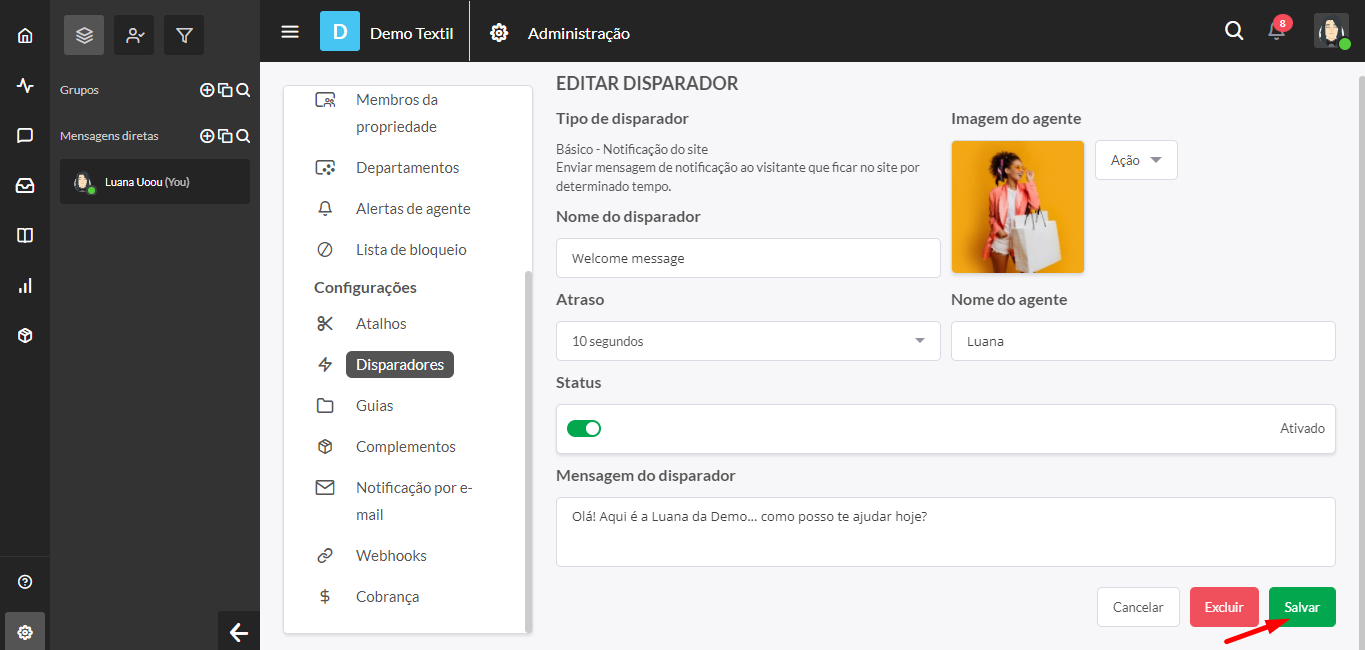The image size is (1365, 650).
Task: Disable the Ativado status toggle
Action: (584, 428)
